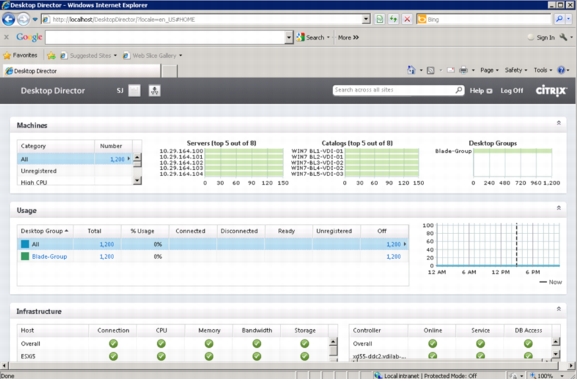This screenshot has height=381, width=578.
Task: Click magnifier icon in Desktop Director search
Action: [x=459, y=90]
